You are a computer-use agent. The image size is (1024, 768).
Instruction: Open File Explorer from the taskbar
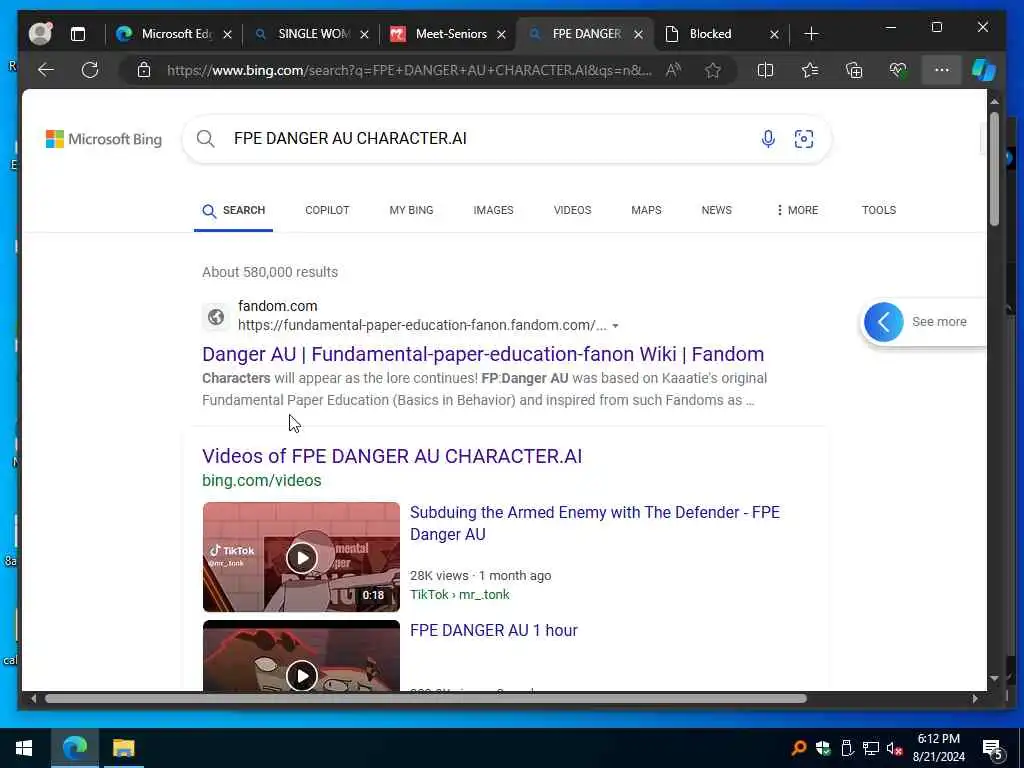click(123, 748)
